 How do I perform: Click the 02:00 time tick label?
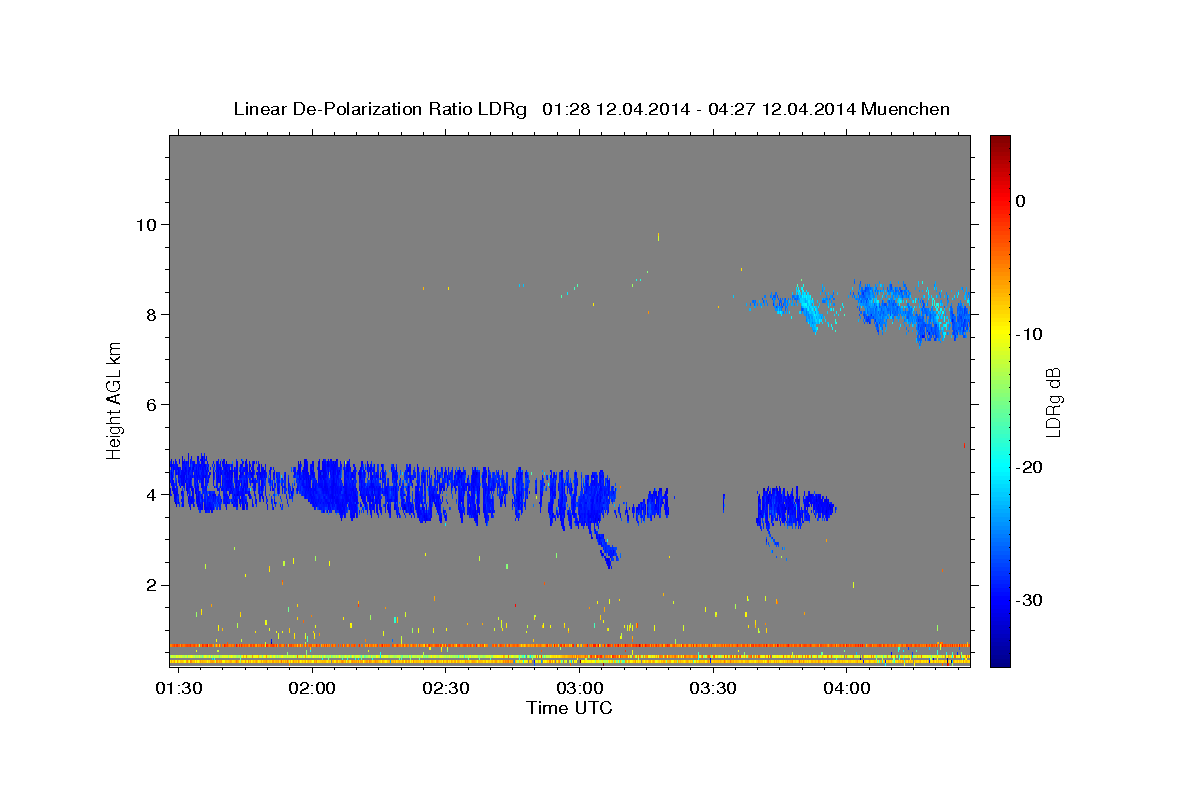[312, 689]
